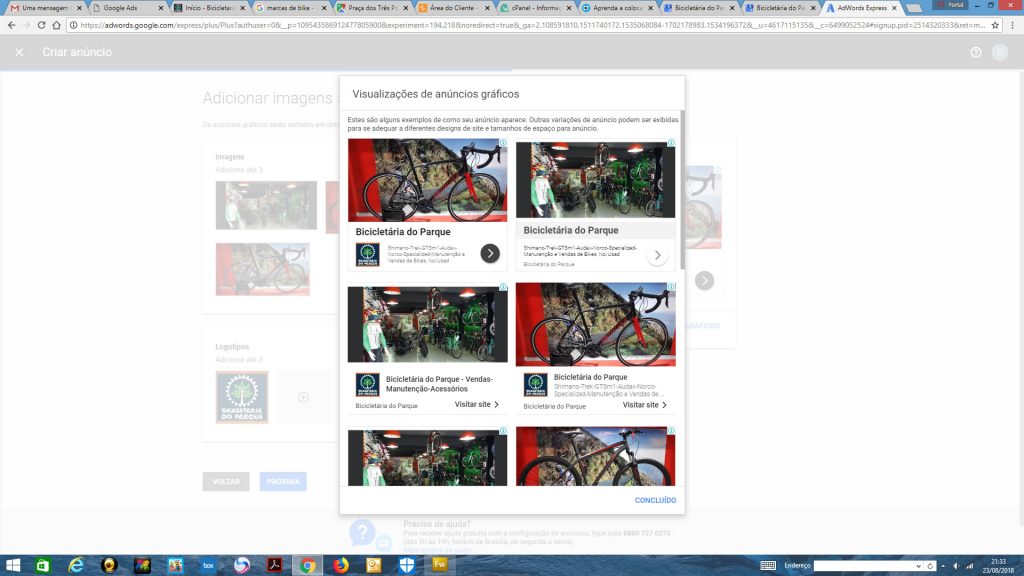The width and height of the screenshot is (1024, 576).
Task: Open the Box app in taskbar
Action: pos(208,565)
